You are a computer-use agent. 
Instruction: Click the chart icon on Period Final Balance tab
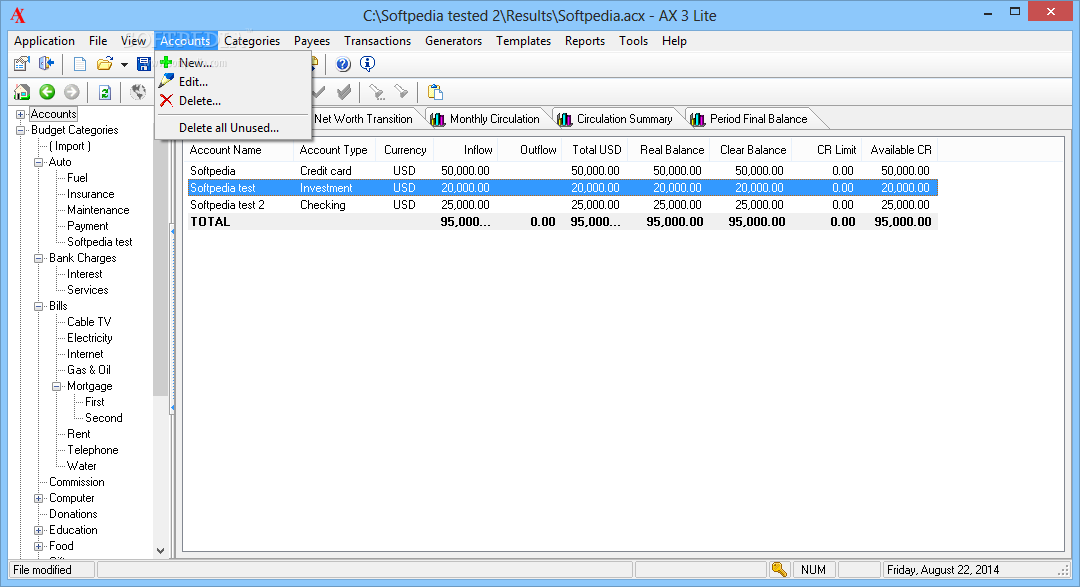tap(698, 119)
